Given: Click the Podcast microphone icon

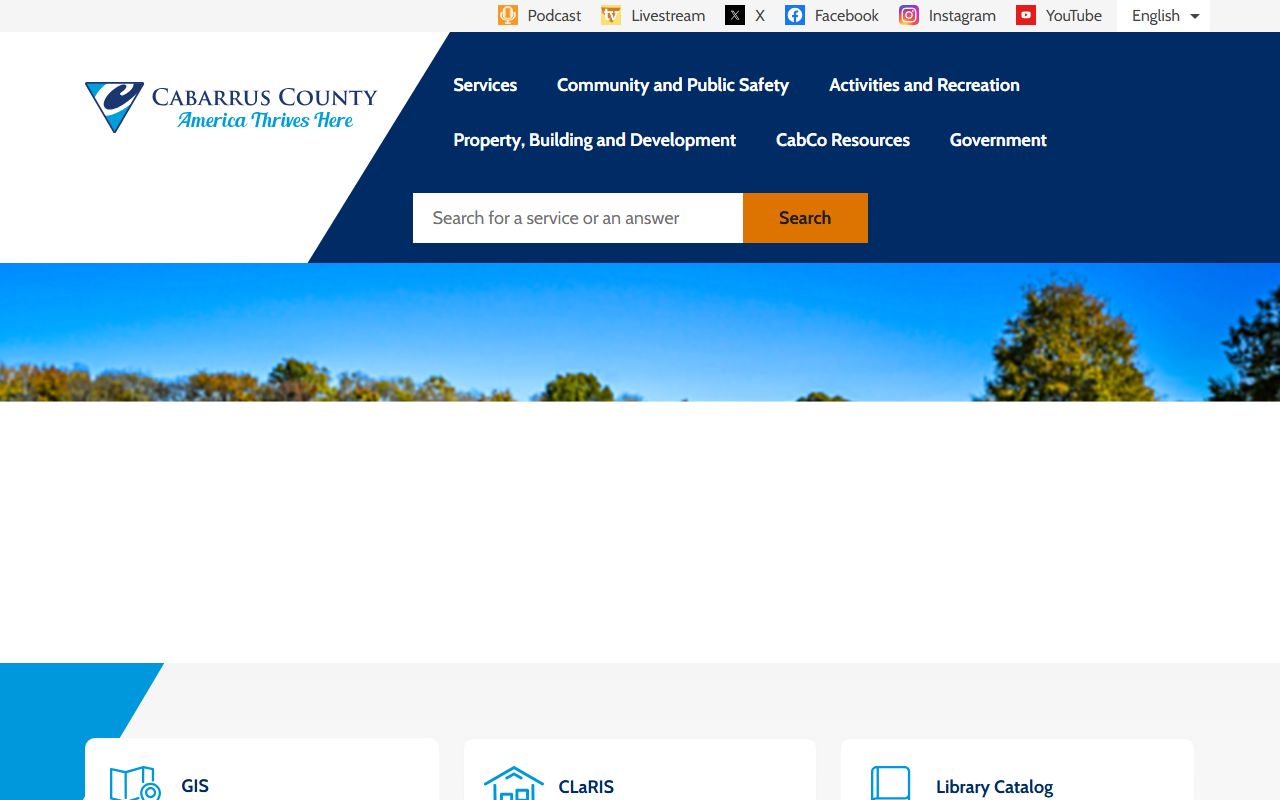Looking at the screenshot, I should coord(508,15).
